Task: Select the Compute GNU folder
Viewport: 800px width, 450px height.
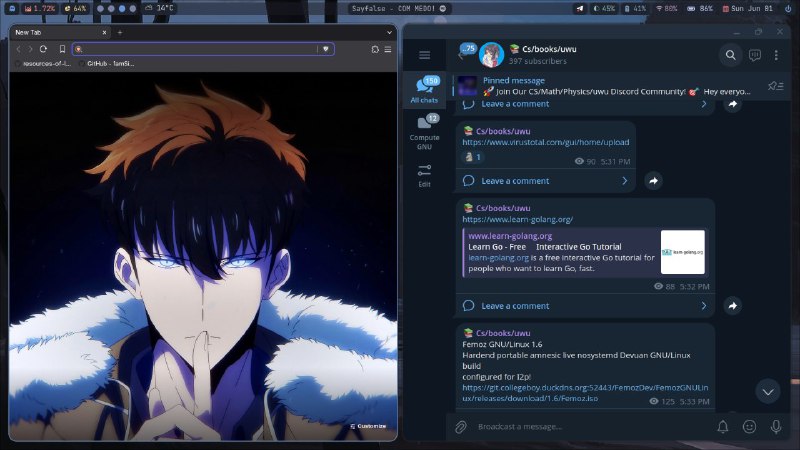Action: click(424, 132)
